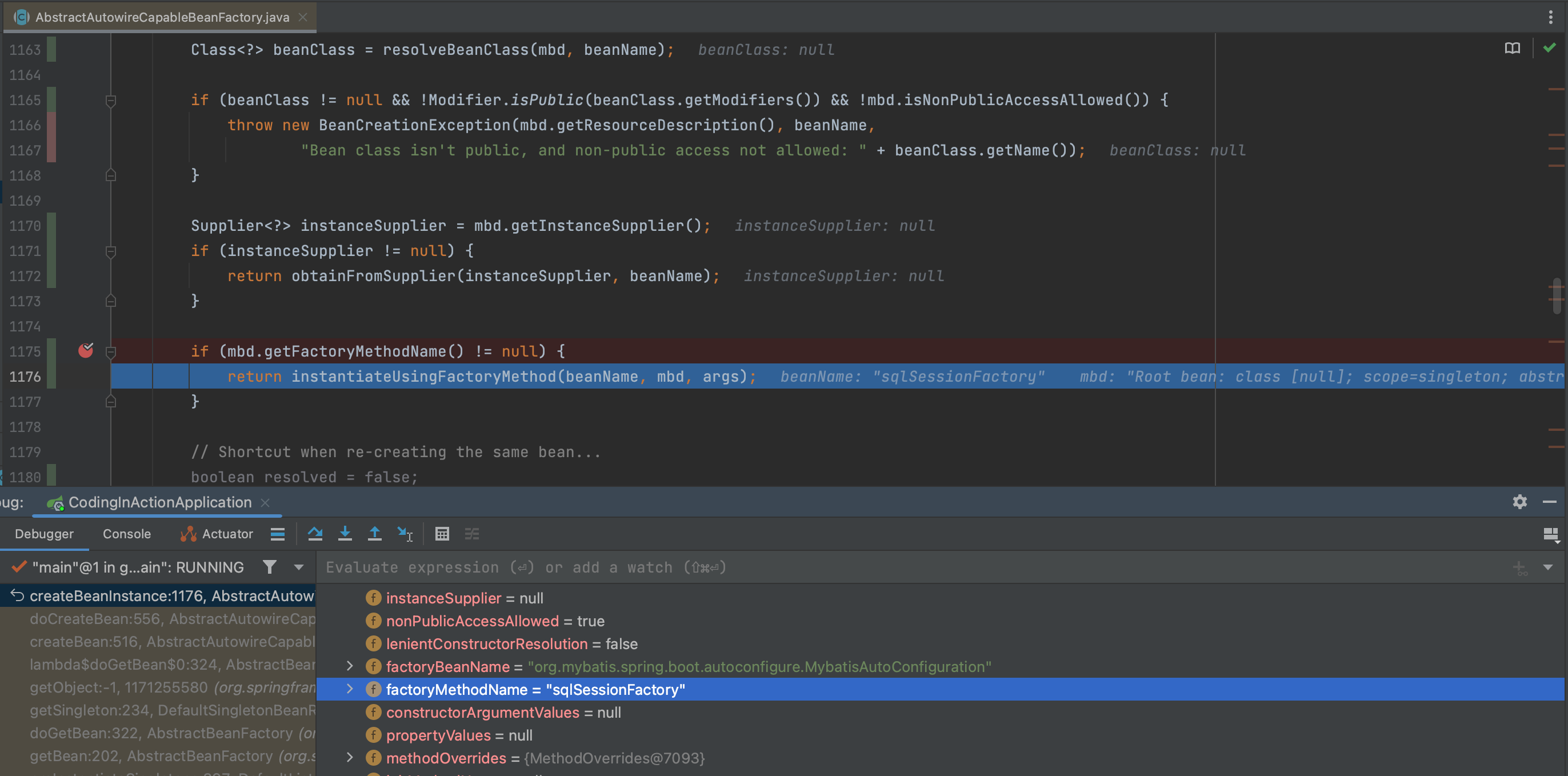Image resolution: width=1568 pixels, height=776 pixels.
Task: Open the thread selector dropdown arrow
Action: point(299,567)
